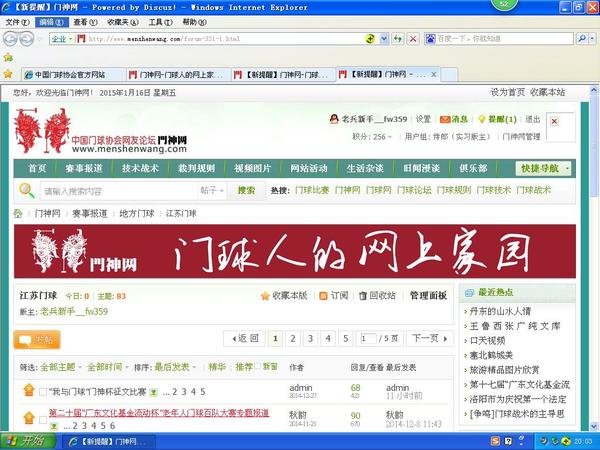Click the IE back navigation button
Viewport: 600px width, 450px height.
tap(11, 39)
